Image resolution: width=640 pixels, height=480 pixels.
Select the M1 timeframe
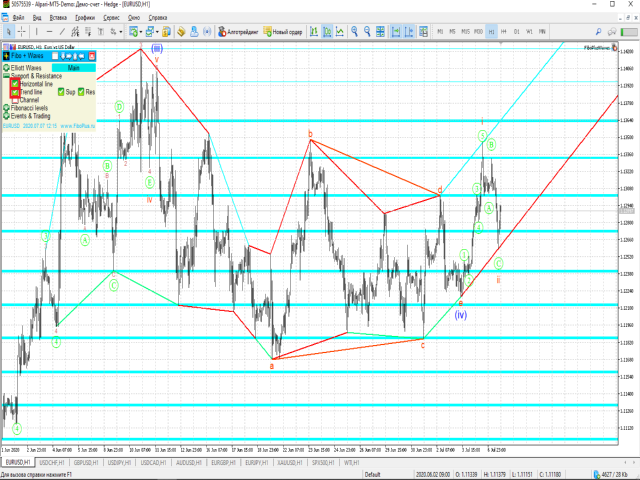(x=440, y=31)
